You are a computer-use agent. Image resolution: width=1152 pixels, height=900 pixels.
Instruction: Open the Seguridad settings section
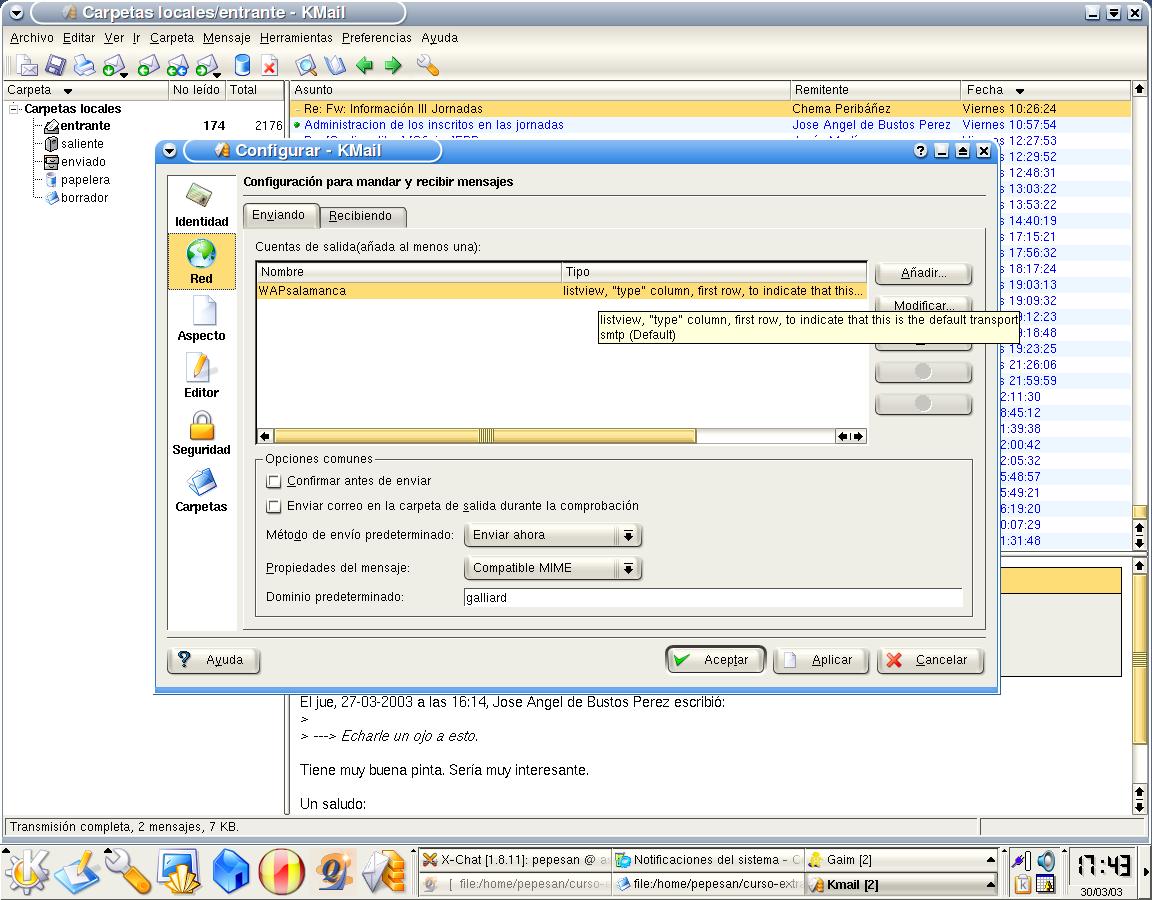[x=201, y=433]
